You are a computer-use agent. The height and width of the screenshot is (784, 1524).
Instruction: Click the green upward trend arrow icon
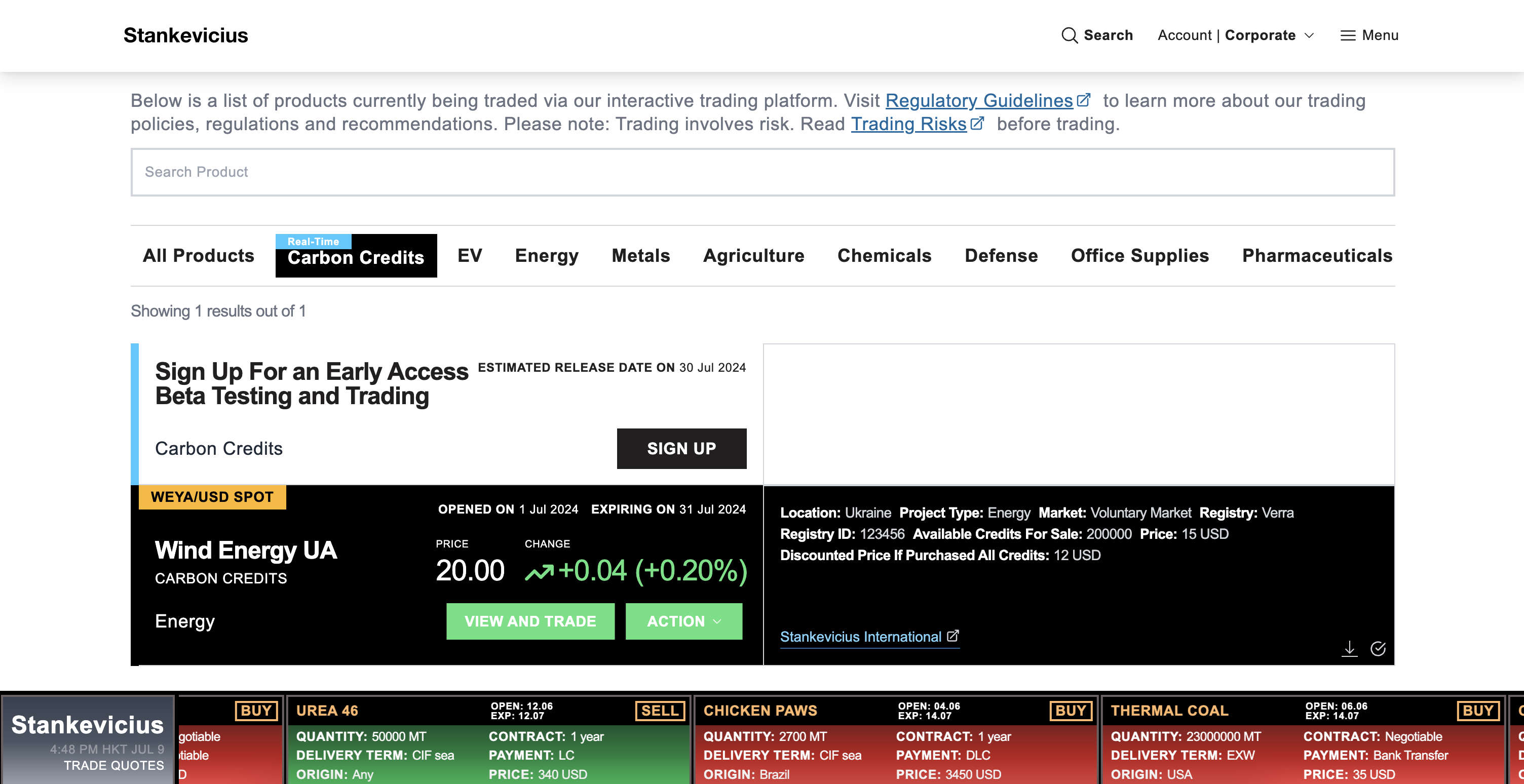point(539,572)
